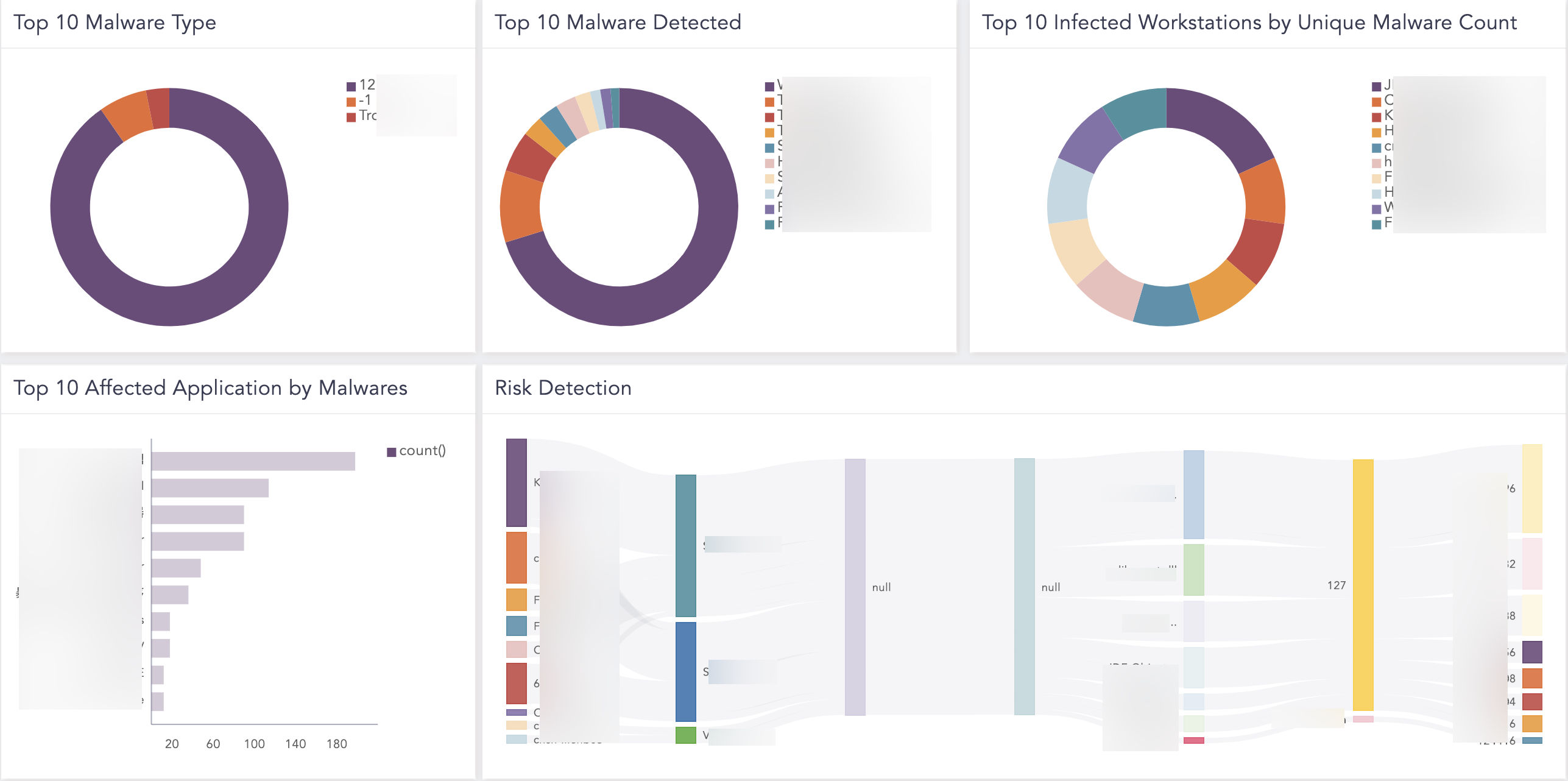Screen dimensions: 1568x781
Task: Click the orange segment in Malware Detected donut
Action: (520, 207)
